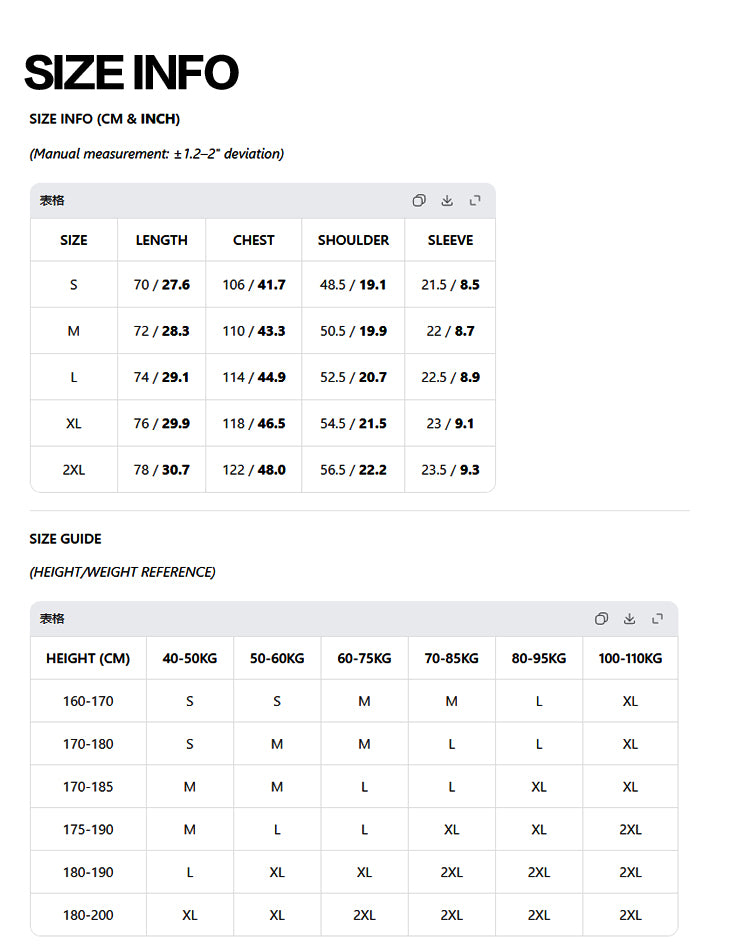Screen dimensions: 748x946
Task: Click the XL chest value 118 / 46.5
Action: click(254, 424)
